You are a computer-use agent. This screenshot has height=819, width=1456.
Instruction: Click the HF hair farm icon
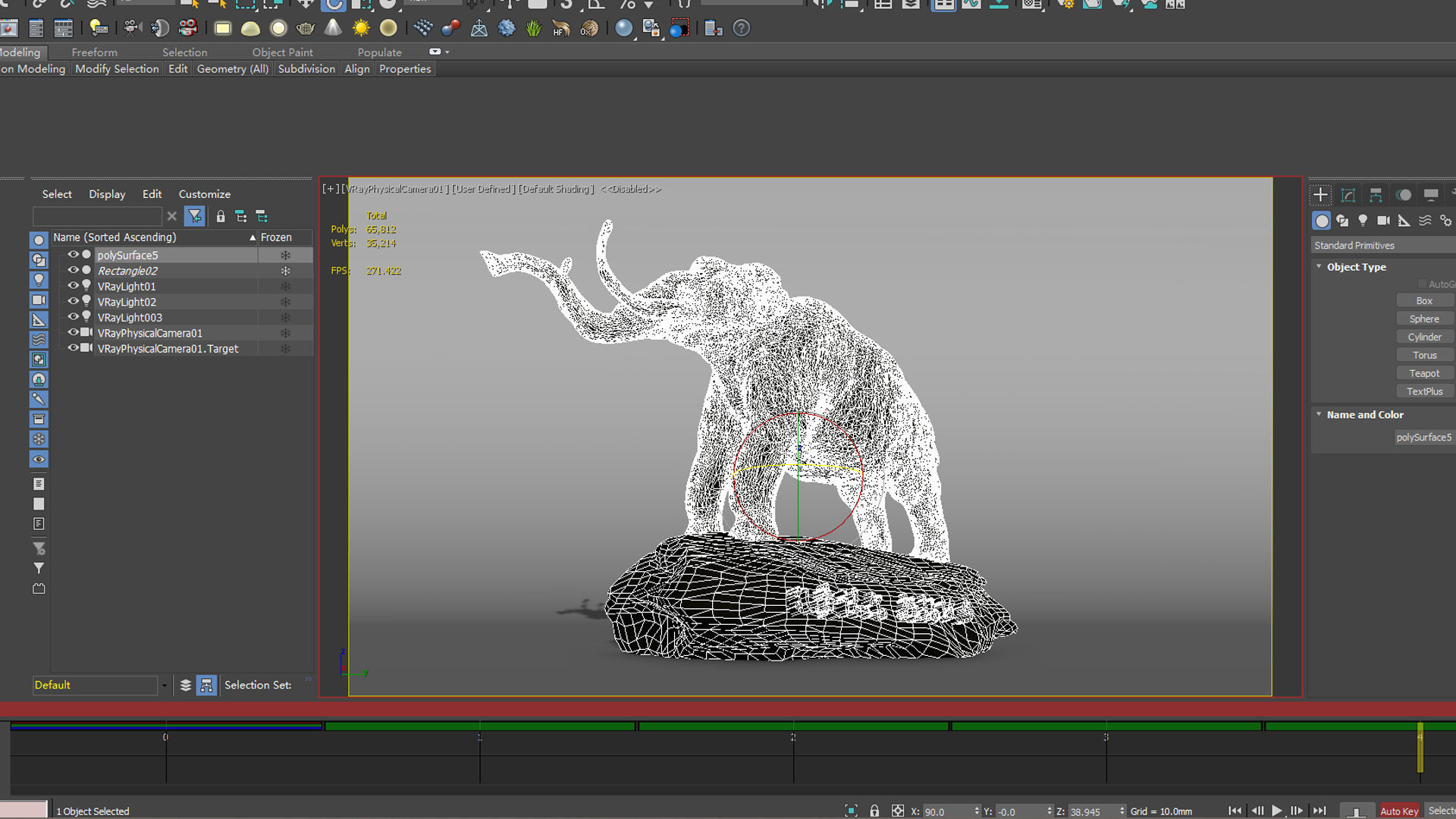coord(561,29)
